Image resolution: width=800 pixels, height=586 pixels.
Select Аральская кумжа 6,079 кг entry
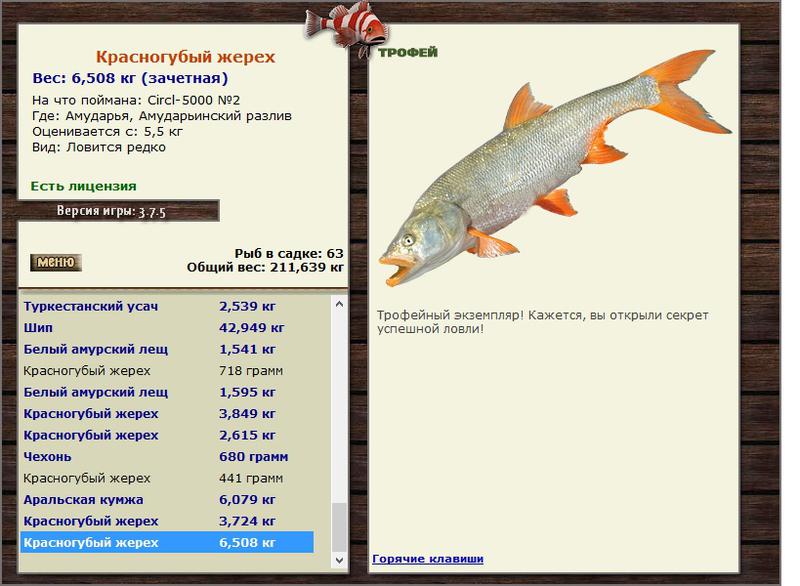tap(167, 500)
